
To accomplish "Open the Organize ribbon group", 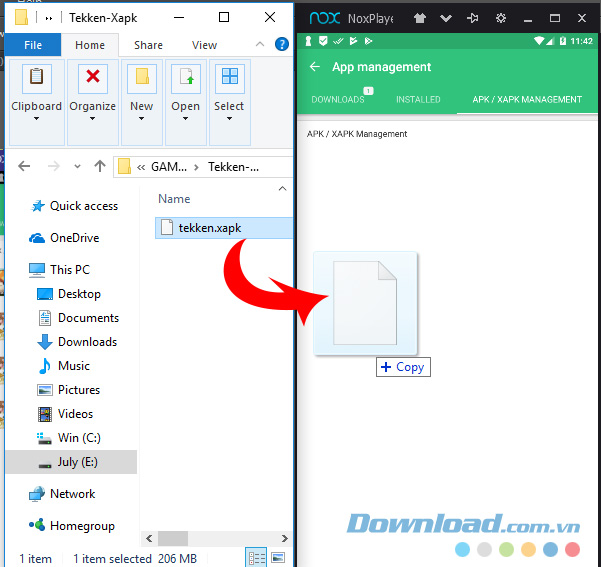I will point(92,102).
